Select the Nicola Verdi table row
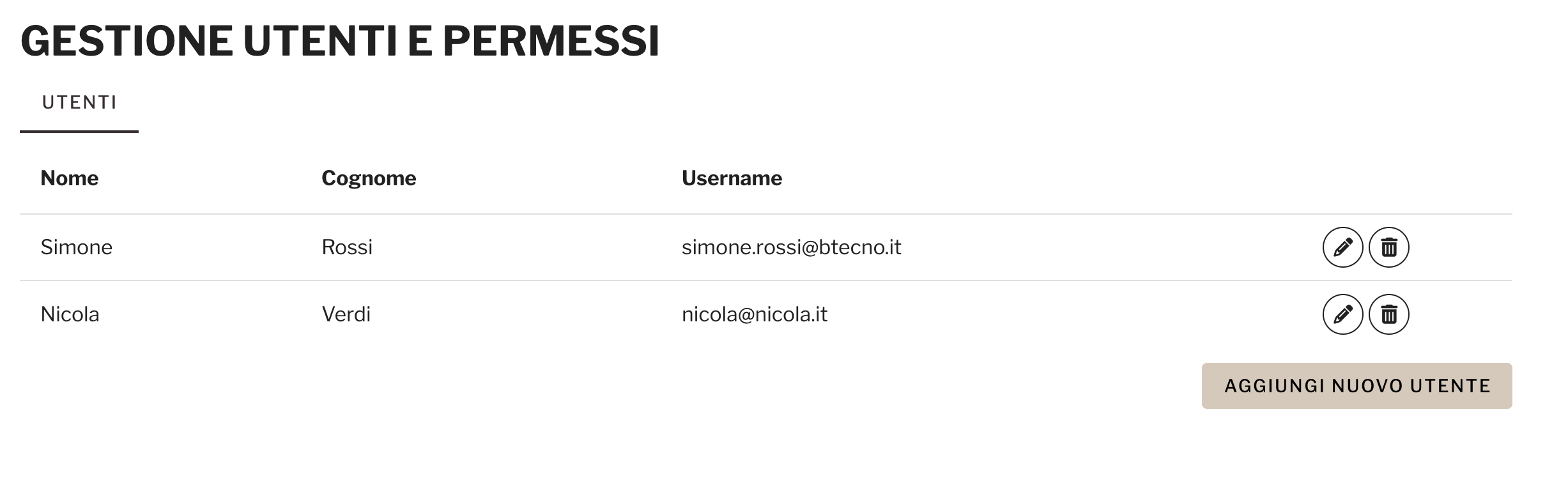 click(766, 314)
